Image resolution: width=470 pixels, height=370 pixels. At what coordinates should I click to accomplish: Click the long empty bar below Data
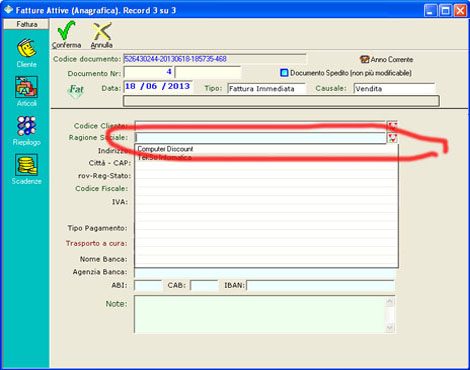[x=281, y=101]
